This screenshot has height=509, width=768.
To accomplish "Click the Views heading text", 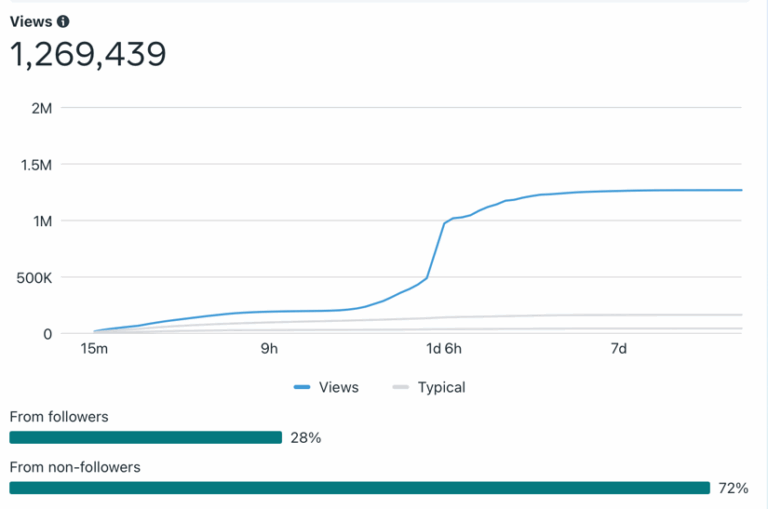I will [x=31, y=22].
